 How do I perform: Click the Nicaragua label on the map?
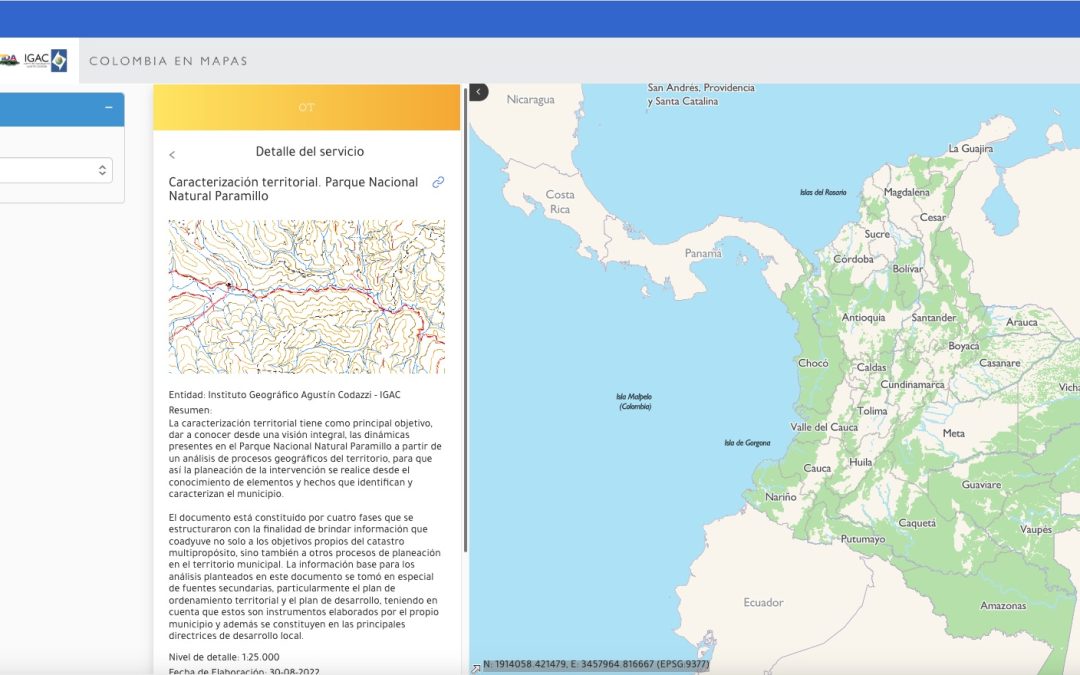[x=530, y=100]
